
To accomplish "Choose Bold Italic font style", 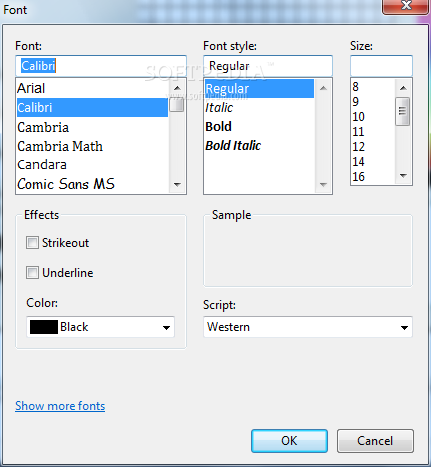I will click(x=233, y=145).
